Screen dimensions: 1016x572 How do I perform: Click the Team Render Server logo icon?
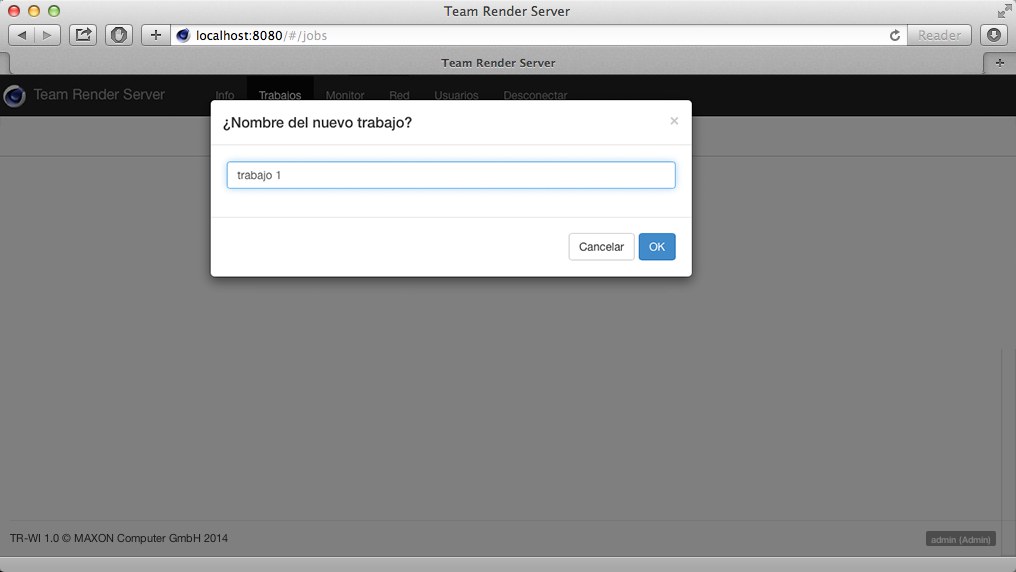(14, 96)
